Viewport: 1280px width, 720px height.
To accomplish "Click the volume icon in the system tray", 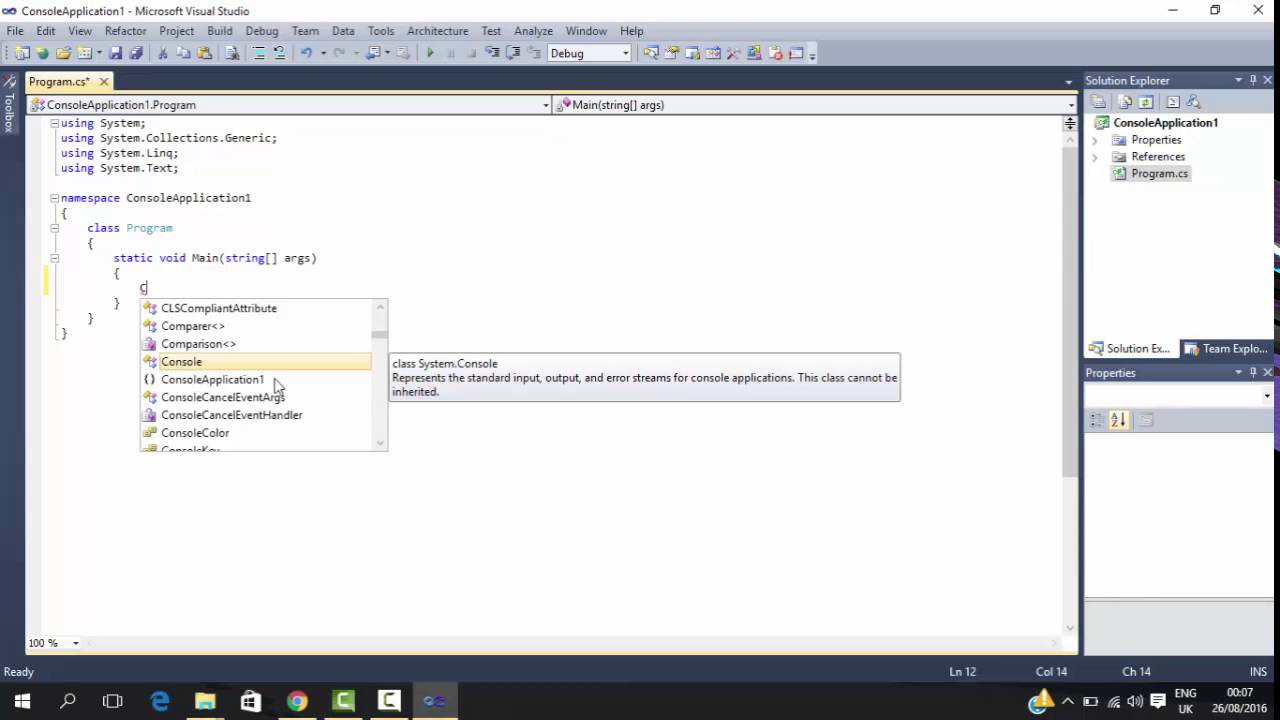I will (x=1135, y=701).
